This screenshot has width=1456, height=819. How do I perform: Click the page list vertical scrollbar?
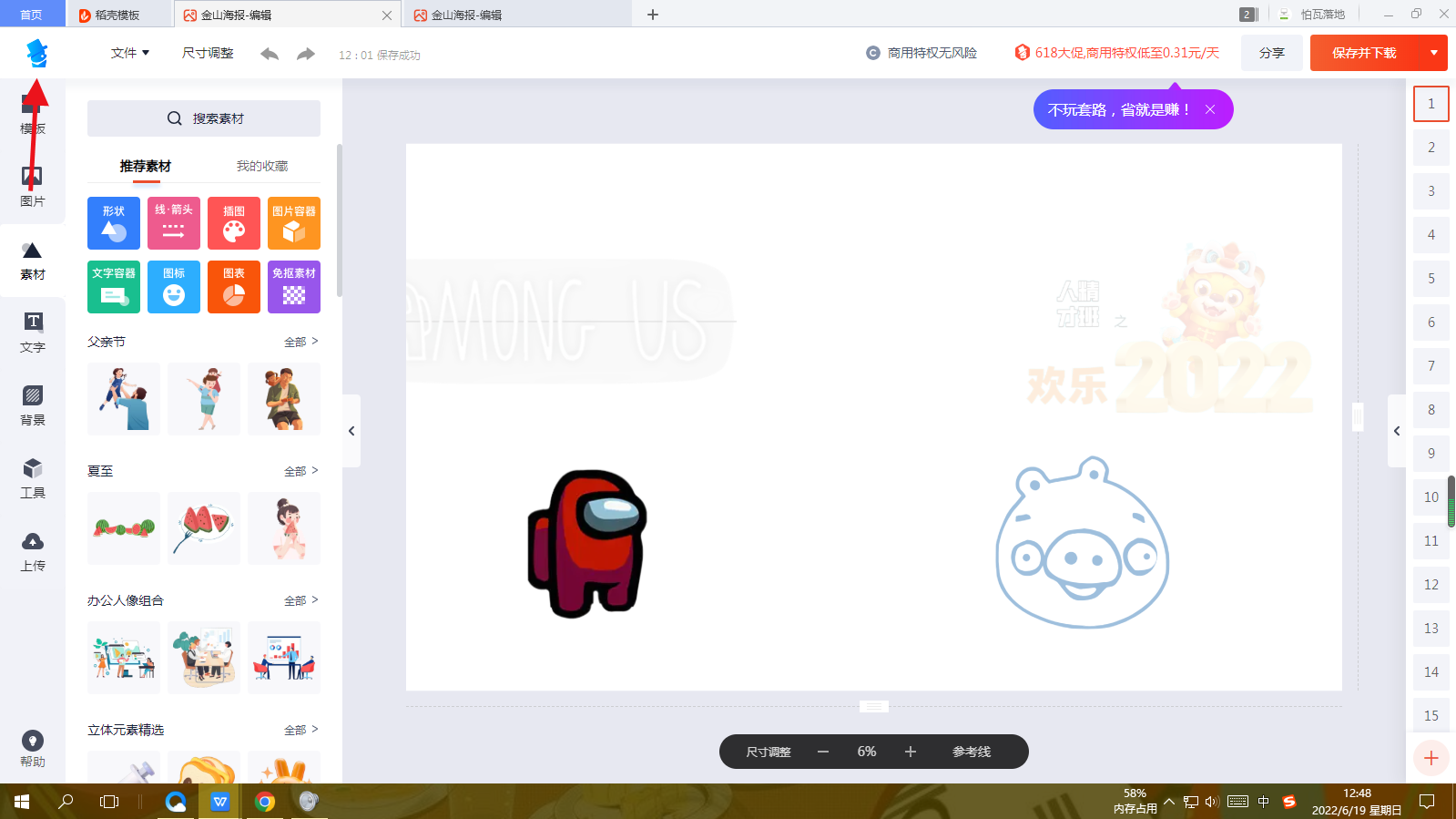[1451, 501]
